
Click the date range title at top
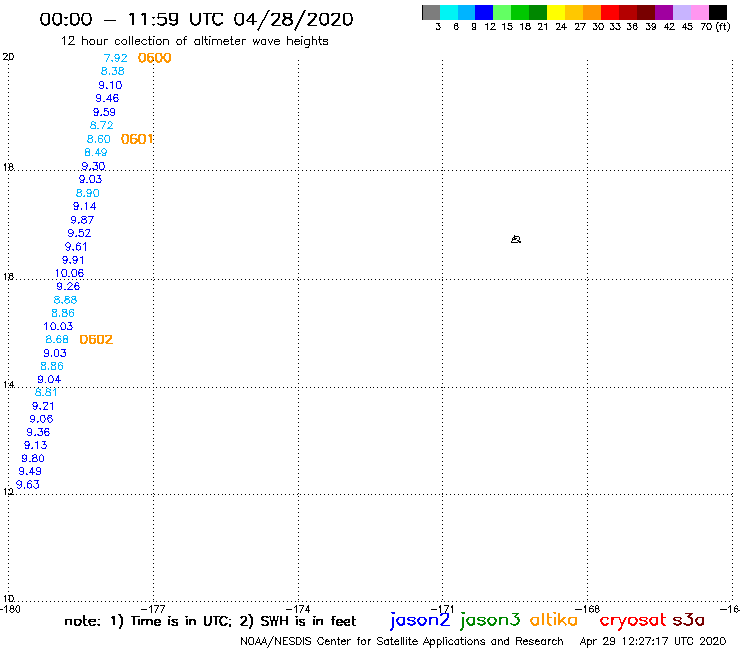click(x=196, y=19)
